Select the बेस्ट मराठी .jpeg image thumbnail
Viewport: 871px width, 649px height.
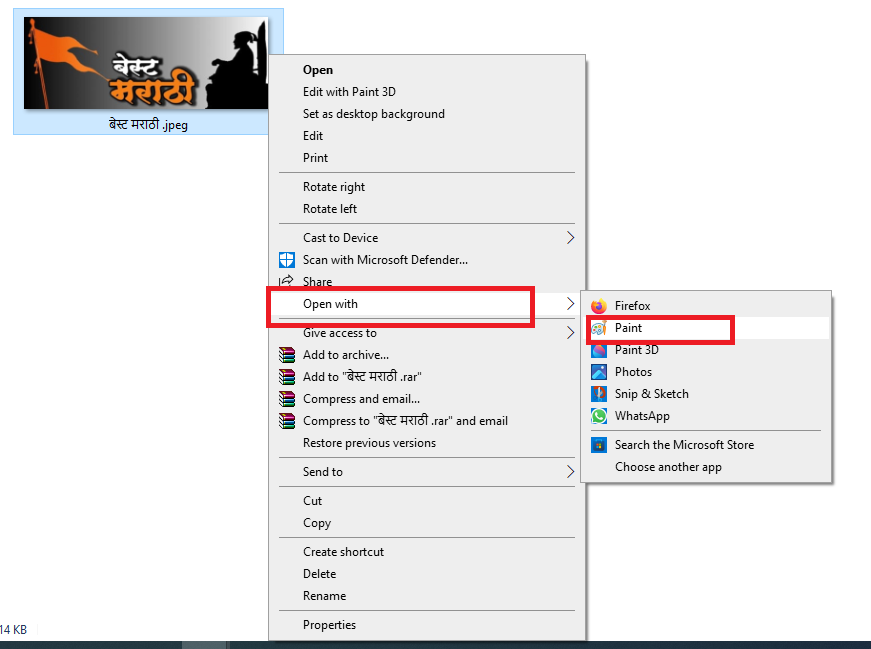(146, 63)
